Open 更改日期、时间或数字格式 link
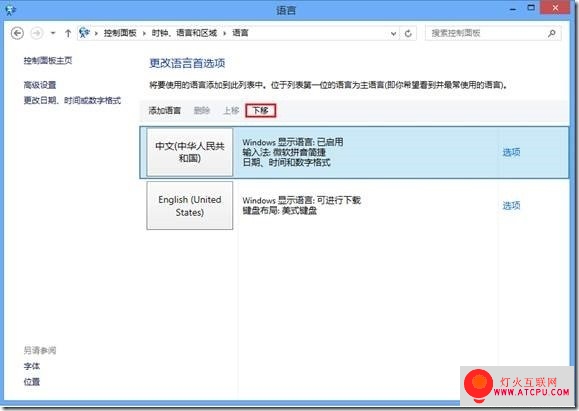This screenshot has width=579, height=411. (72, 100)
